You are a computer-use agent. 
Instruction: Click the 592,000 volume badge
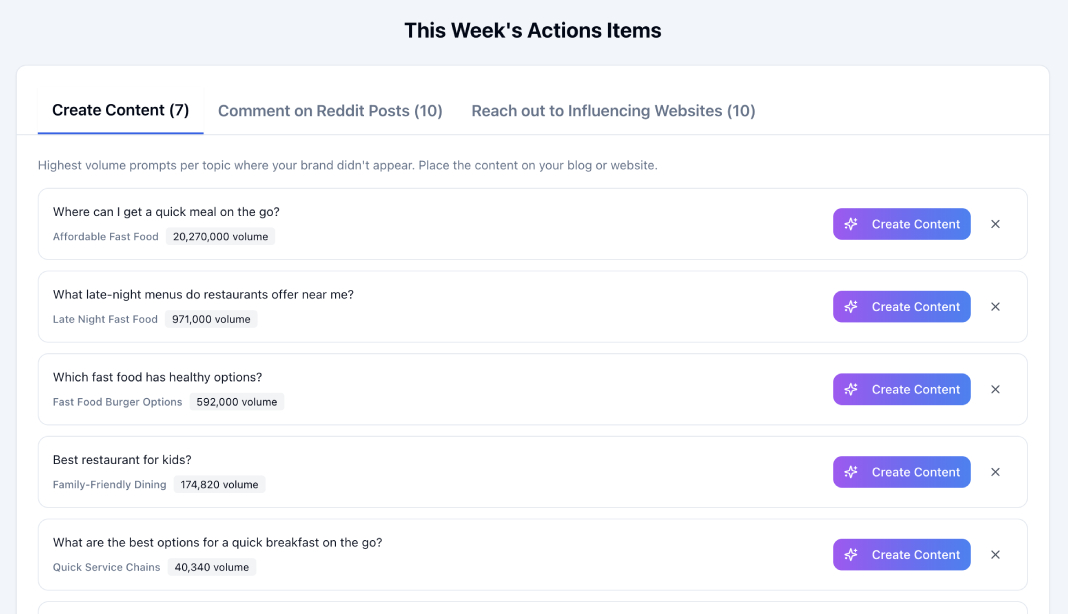point(237,401)
